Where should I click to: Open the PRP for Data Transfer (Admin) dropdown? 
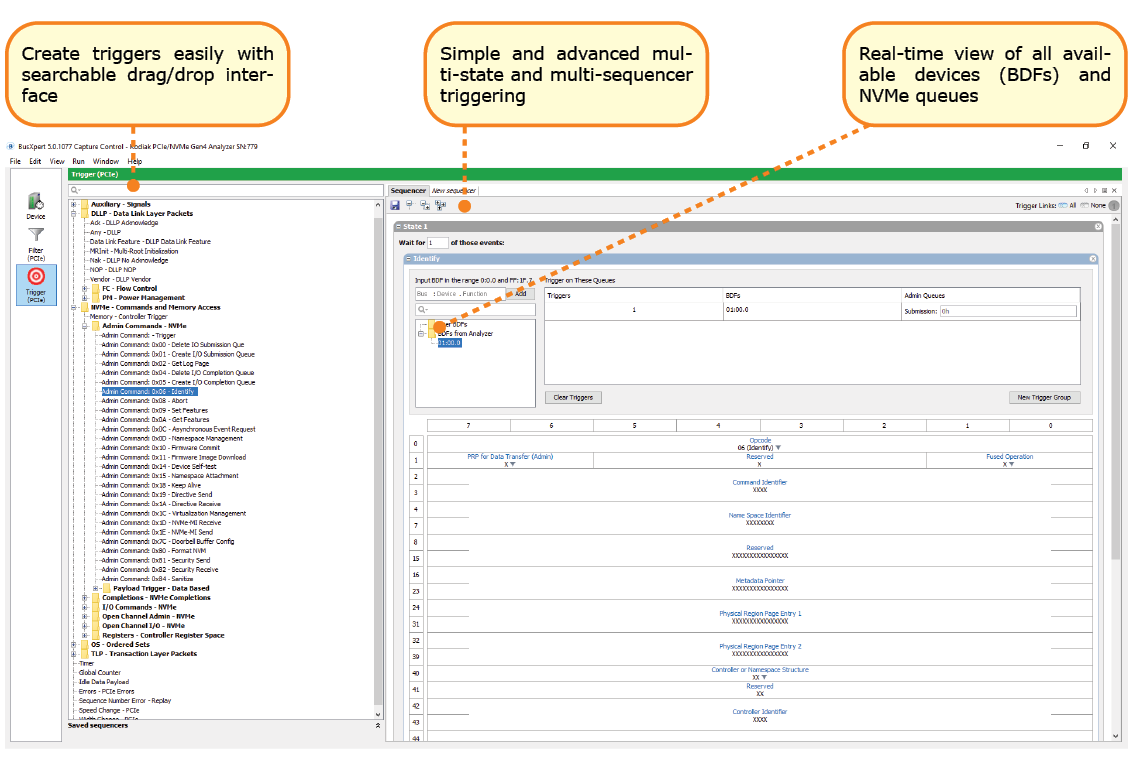point(513,465)
